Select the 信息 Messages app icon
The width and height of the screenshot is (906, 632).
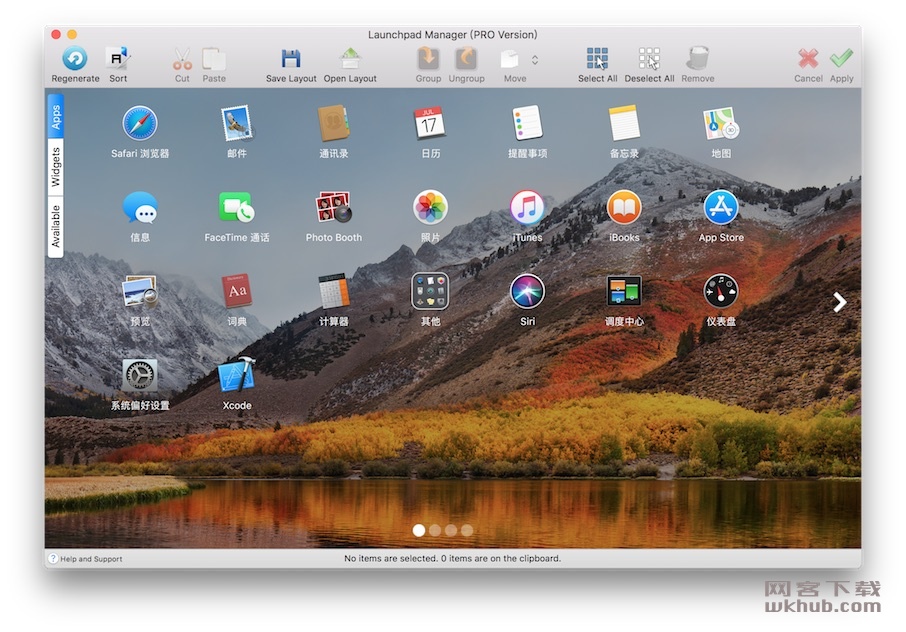140,207
